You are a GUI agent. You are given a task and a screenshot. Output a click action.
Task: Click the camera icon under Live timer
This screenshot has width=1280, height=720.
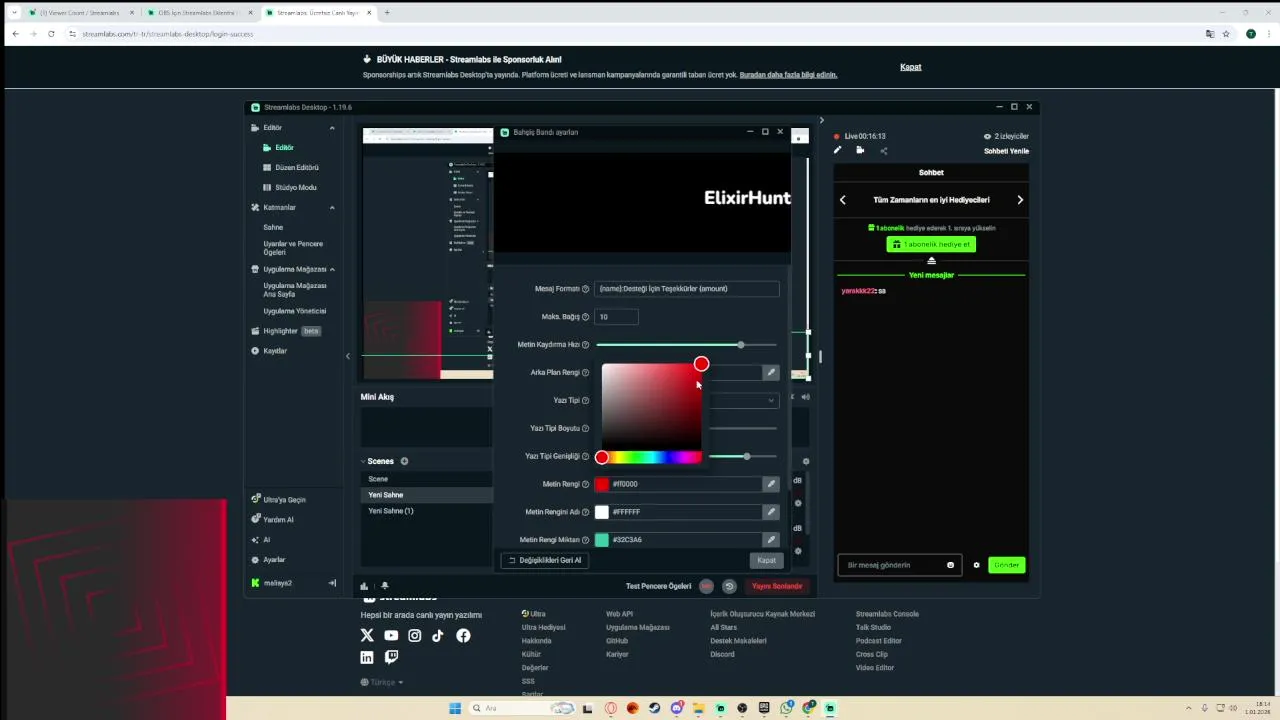pyautogui.click(x=860, y=150)
